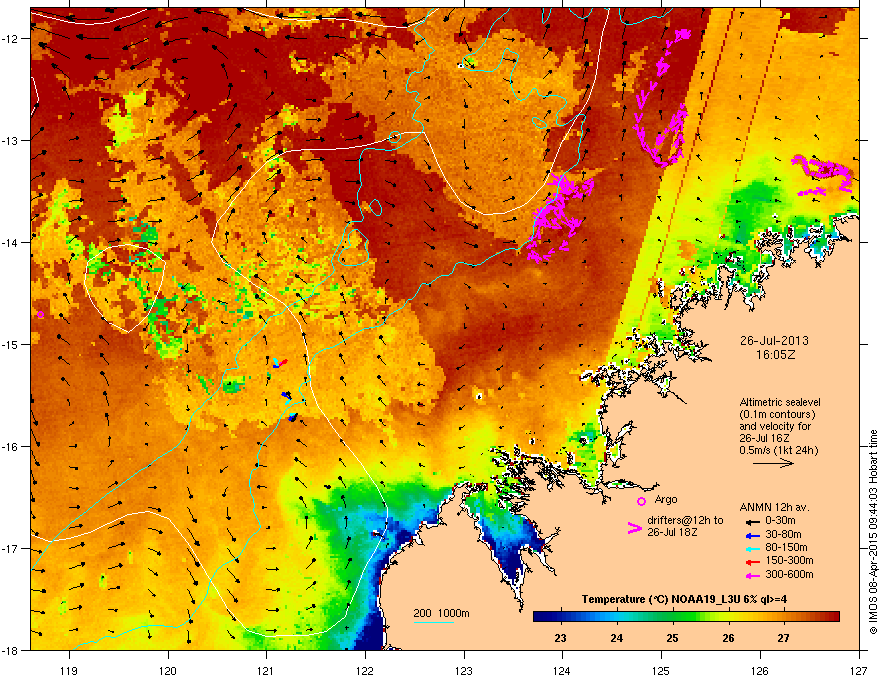Click the colorbar tick label "27"

(x=783, y=638)
